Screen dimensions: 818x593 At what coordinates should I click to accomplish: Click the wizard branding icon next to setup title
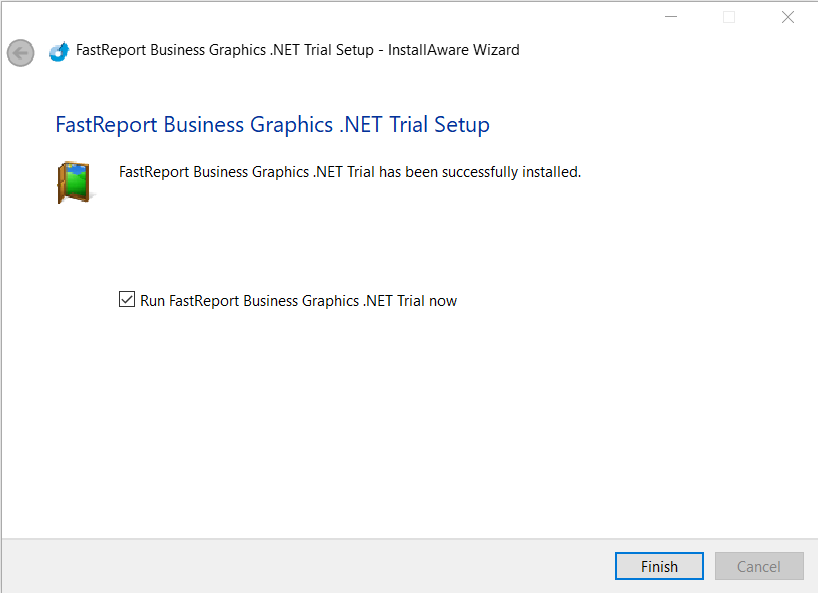(x=57, y=49)
